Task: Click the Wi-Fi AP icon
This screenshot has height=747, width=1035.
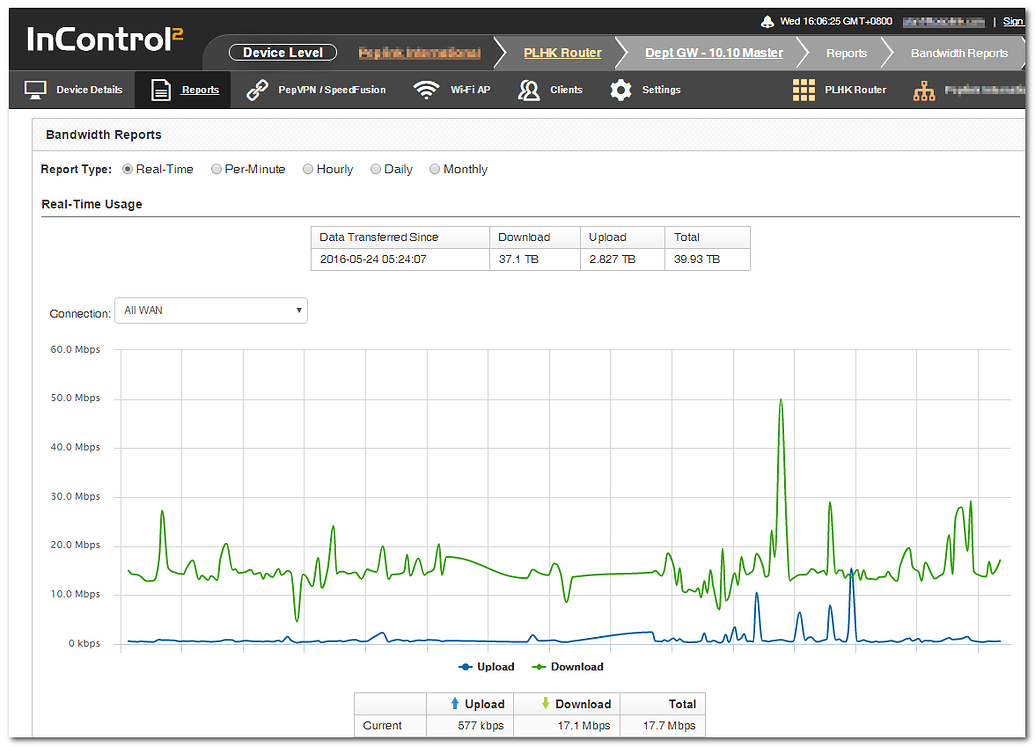Action: [x=425, y=89]
